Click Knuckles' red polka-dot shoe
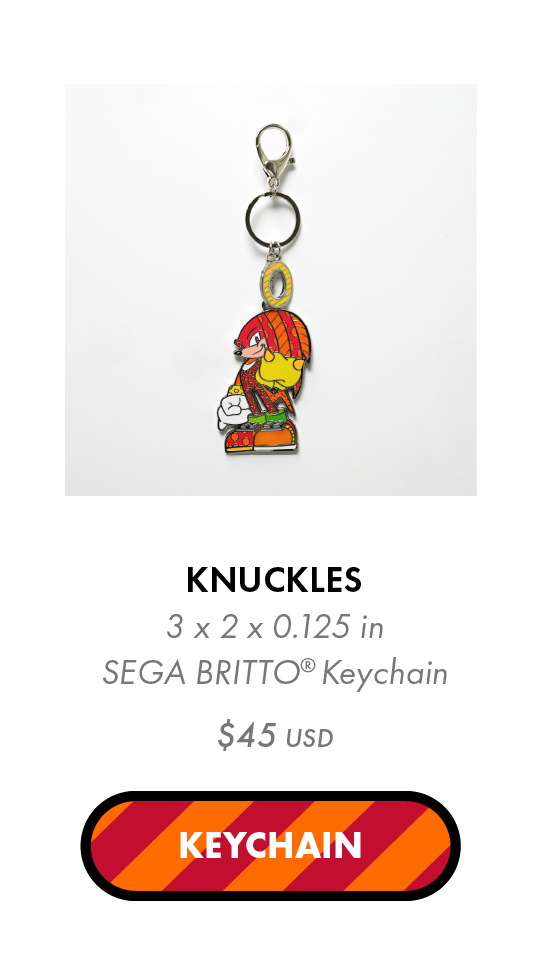 pos(241,440)
